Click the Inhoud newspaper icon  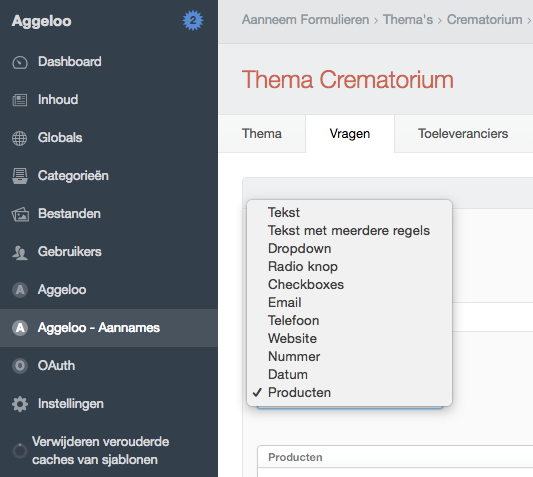coord(20,100)
